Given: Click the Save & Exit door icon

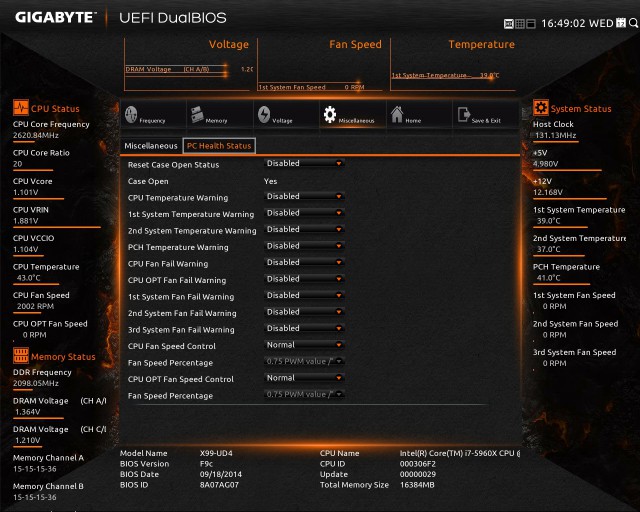Looking at the screenshot, I should (464, 115).
